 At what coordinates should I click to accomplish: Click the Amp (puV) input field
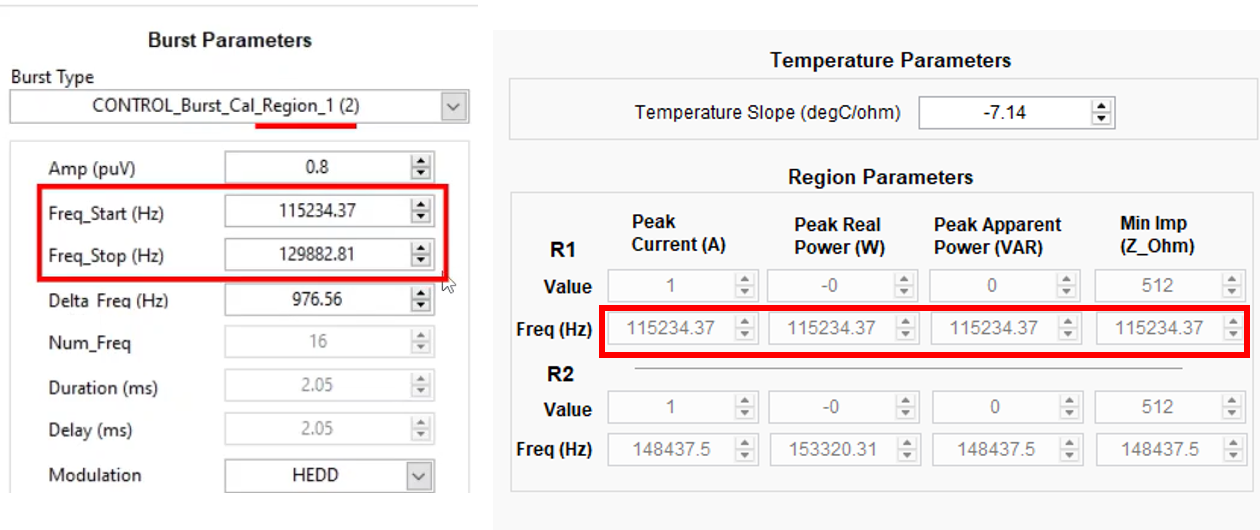[317, 167]
